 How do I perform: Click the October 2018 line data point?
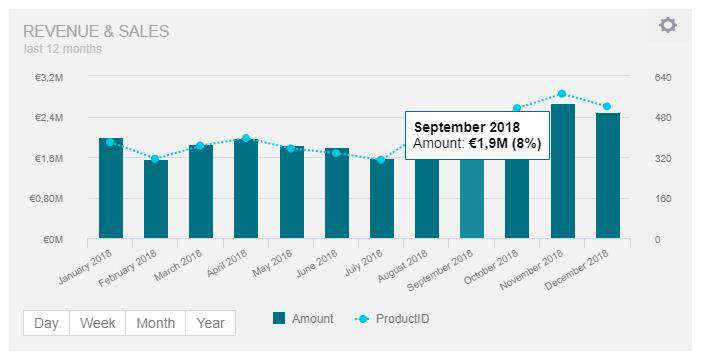pyautogui.click(x=517, y=108)
